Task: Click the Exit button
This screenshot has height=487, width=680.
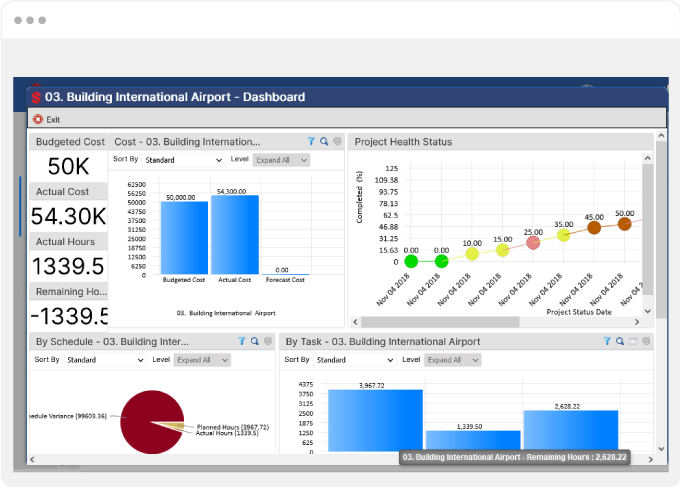Action: (47, 119)
